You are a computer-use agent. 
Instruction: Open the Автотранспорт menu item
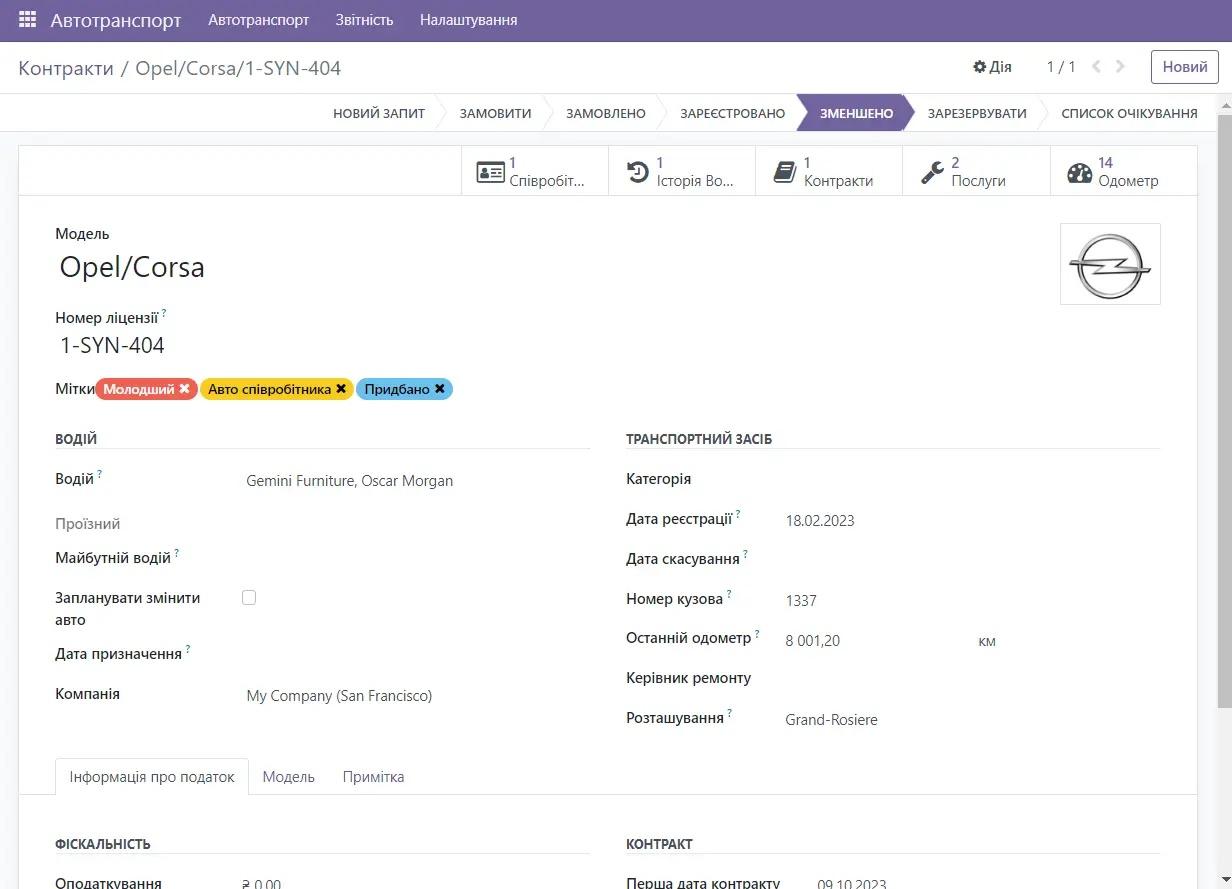258,20
